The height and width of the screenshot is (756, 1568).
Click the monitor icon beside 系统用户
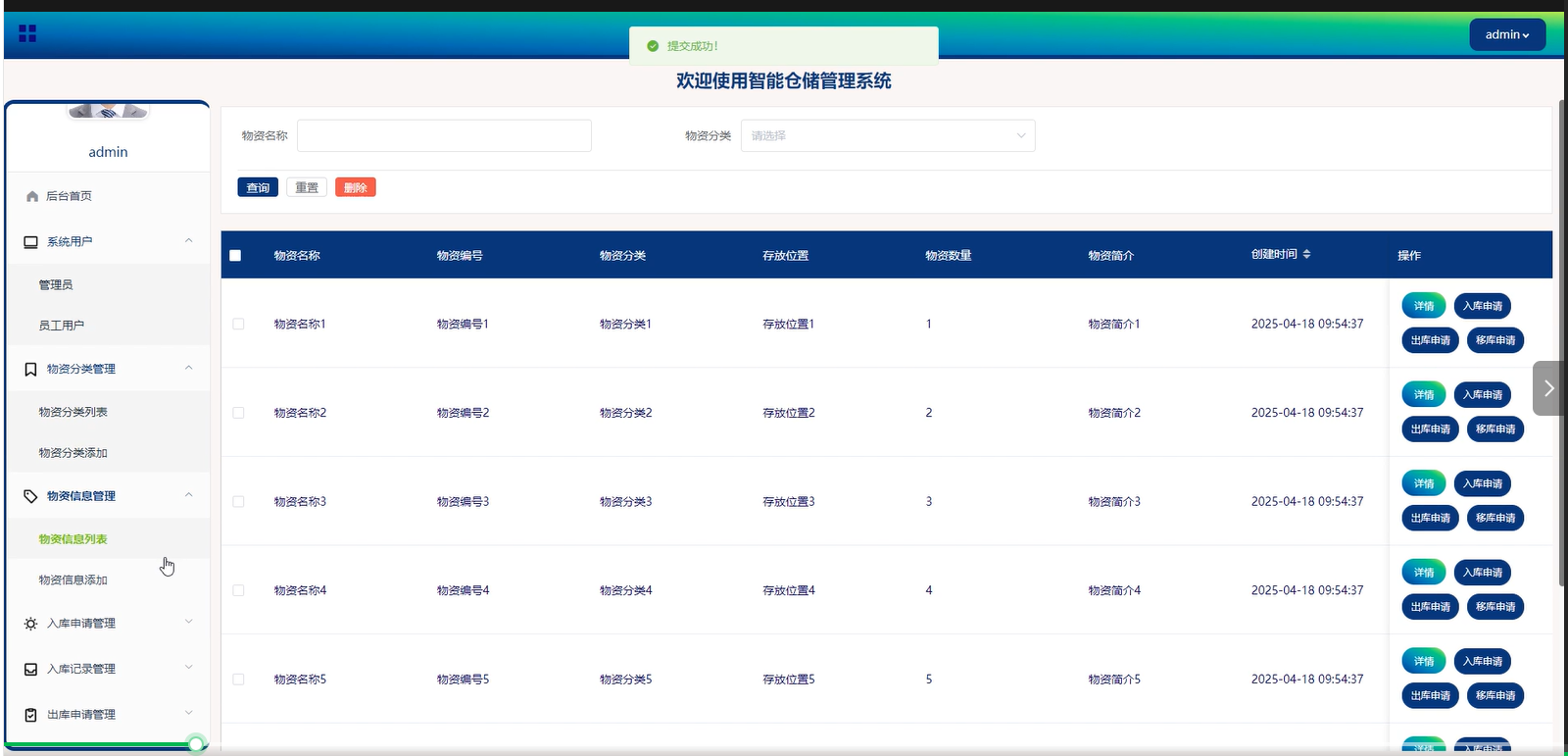click(x=31, y=242)
